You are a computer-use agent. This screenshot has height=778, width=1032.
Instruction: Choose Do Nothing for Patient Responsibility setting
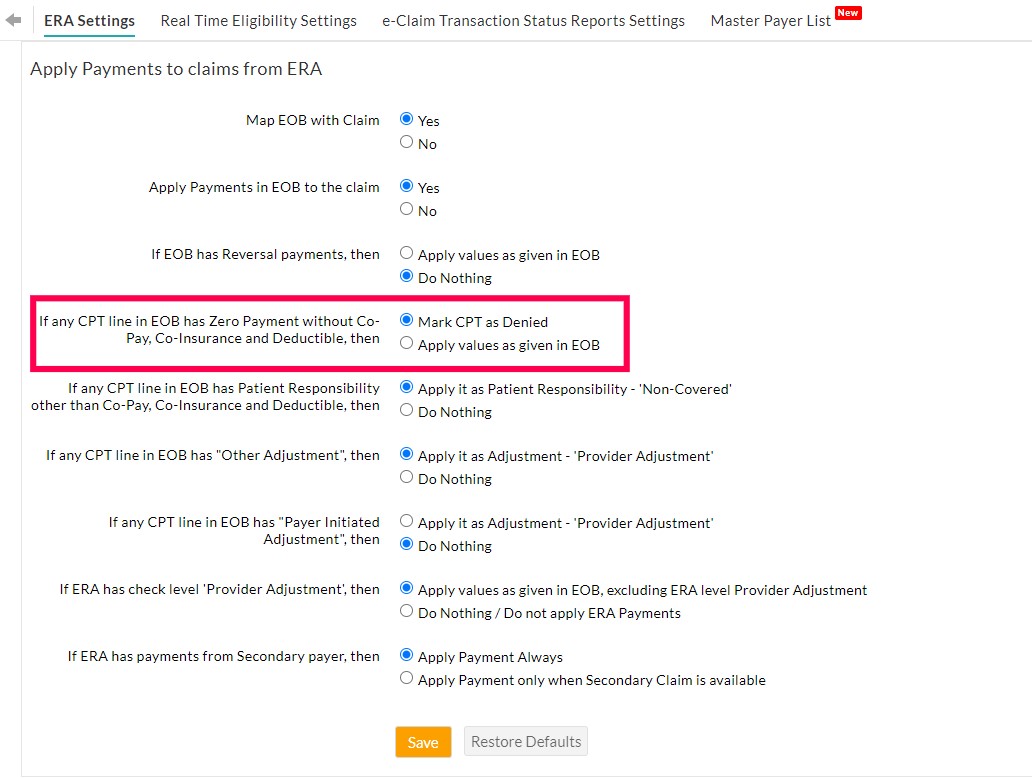tap(406, 411)
